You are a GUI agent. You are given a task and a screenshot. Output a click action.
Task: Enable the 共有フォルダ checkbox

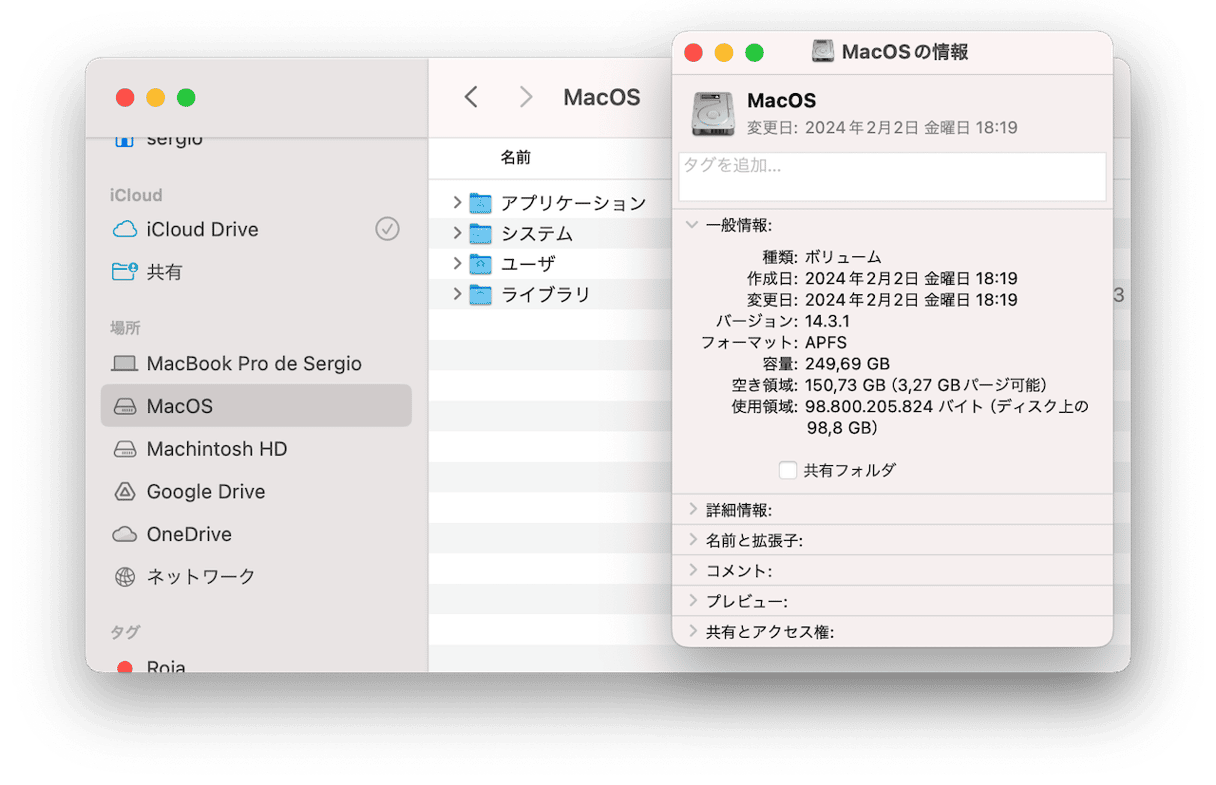pos(788,470)
